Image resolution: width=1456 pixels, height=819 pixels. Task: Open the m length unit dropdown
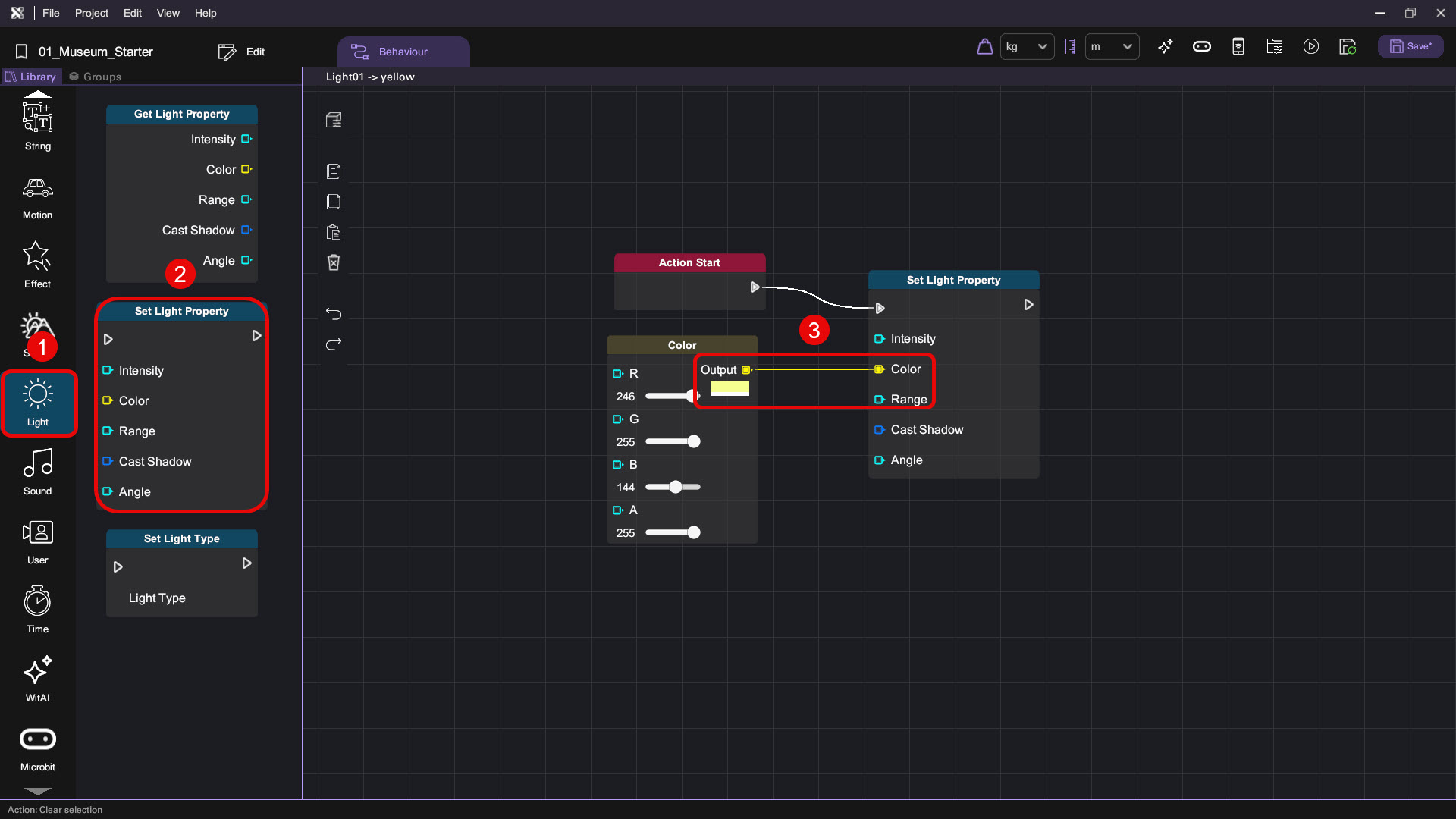point(1112,47)
